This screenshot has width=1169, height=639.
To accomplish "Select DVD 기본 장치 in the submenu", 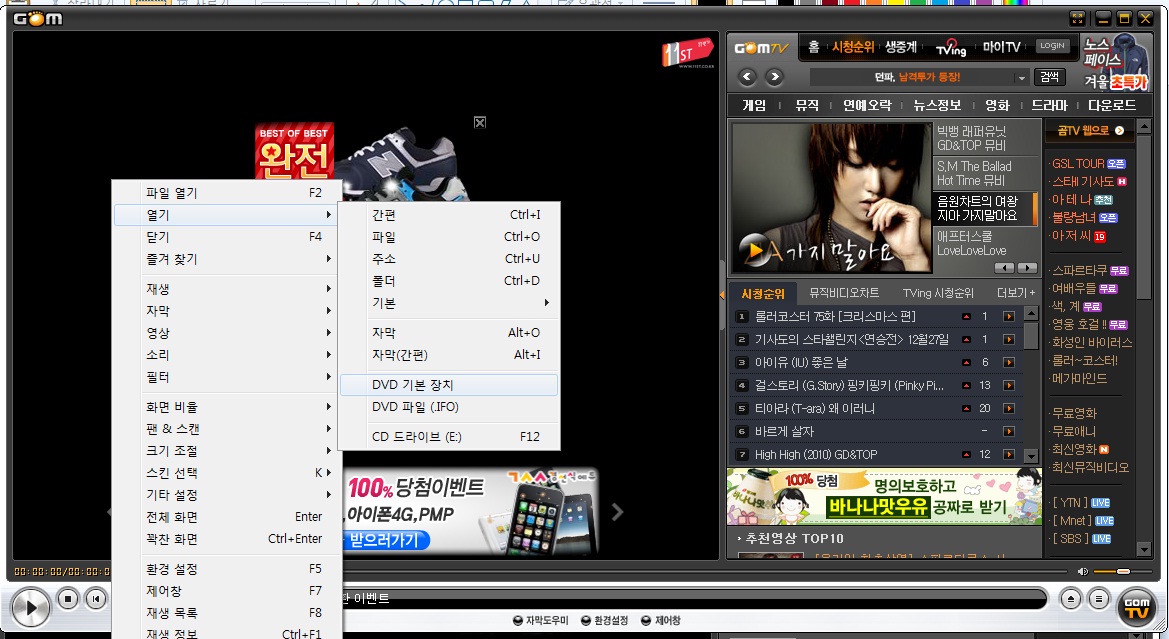I will pos(449,385).
